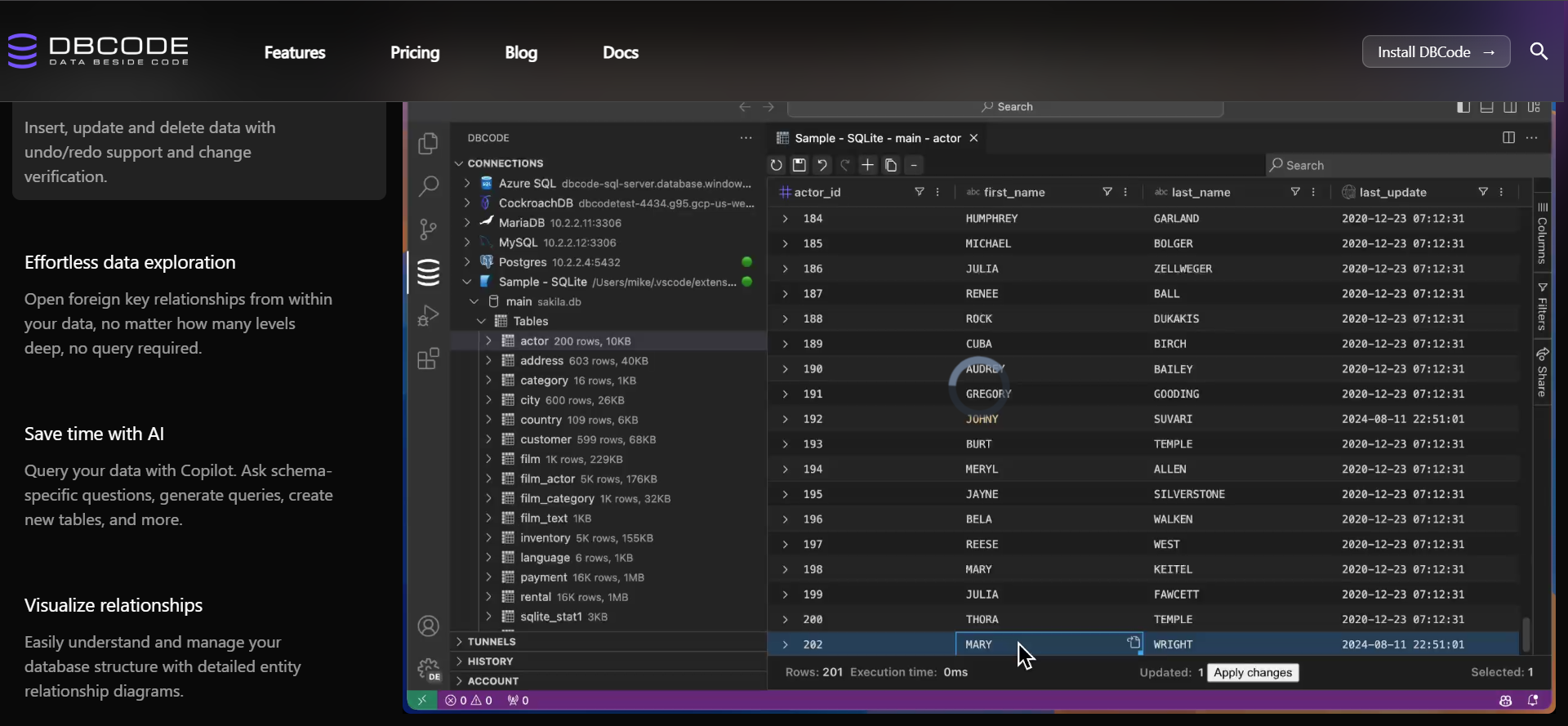Toggle the primary sidebar layout
The width and height of the screenshot is (1568, 726).
[x=1463, y=107]
